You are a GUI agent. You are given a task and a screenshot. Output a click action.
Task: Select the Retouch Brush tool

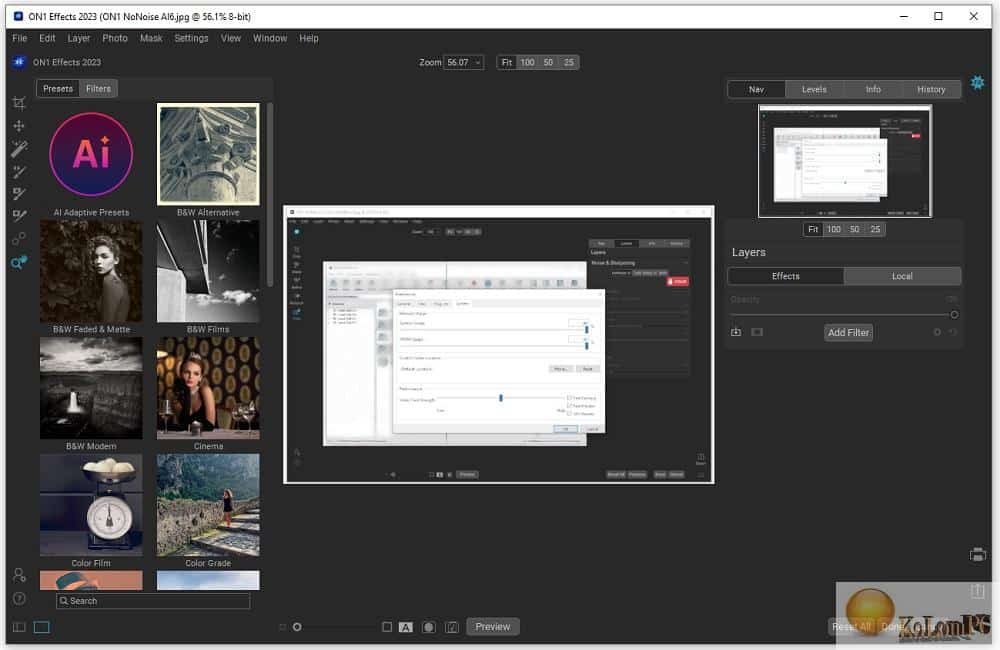[x=19, y=216]
